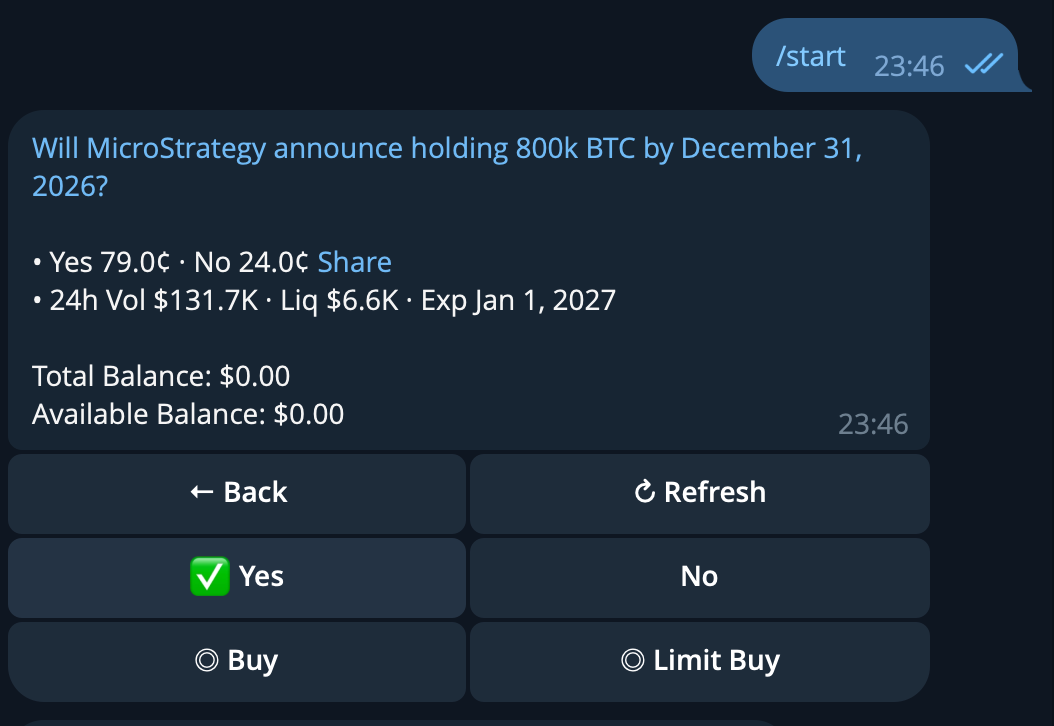Viewport: 1054px width, 726px height.
Task: Click the Total Balance $0.00 line
Action: (161, 376)
